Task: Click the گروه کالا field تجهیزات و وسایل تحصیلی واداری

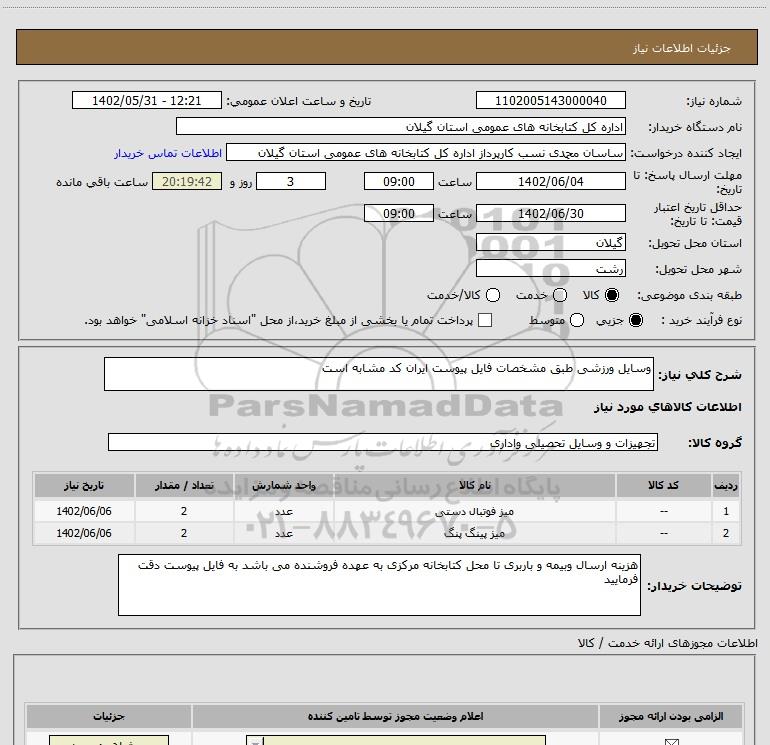Action: tap(383, 442)
